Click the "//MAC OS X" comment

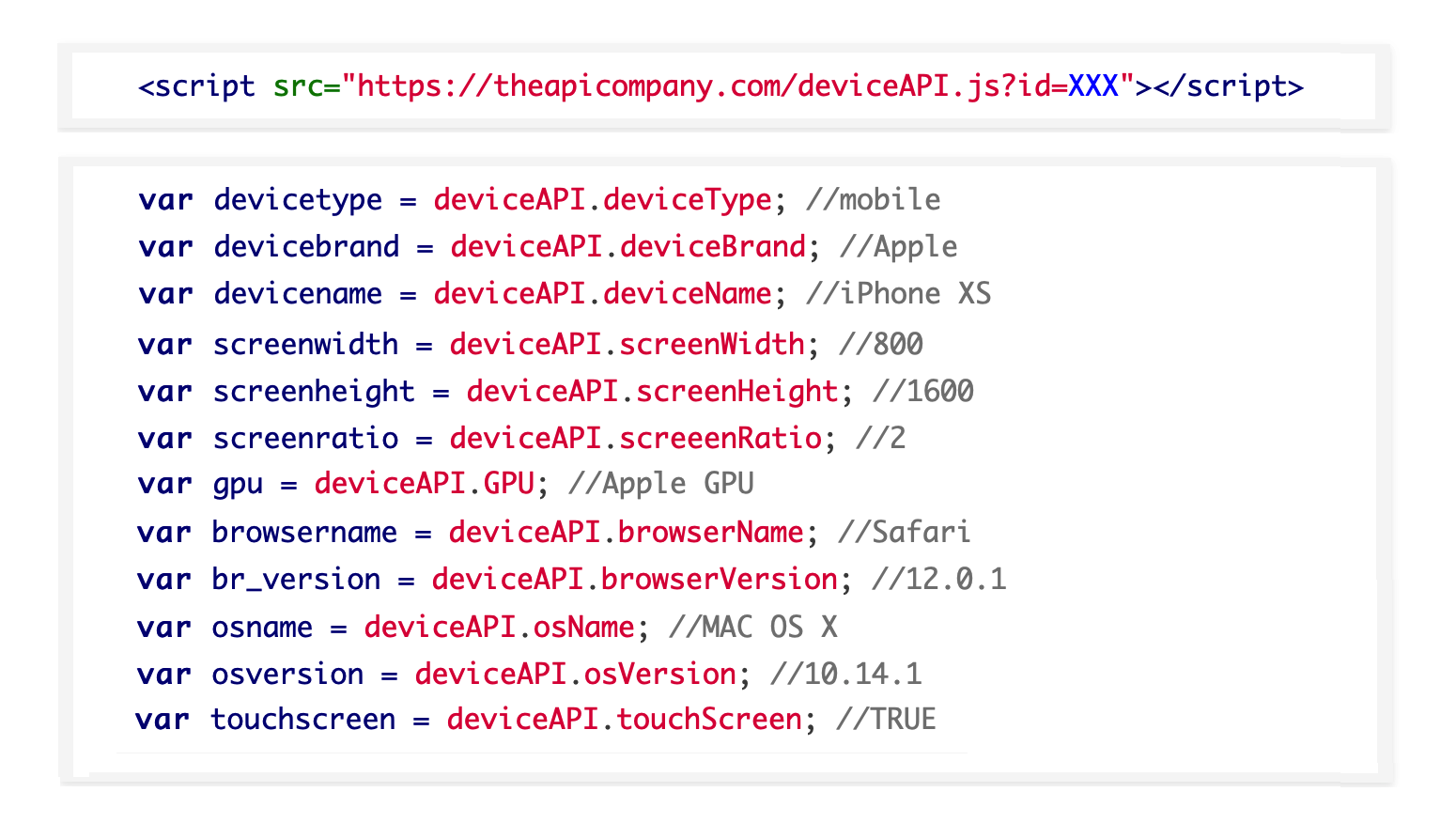[753, 627]
